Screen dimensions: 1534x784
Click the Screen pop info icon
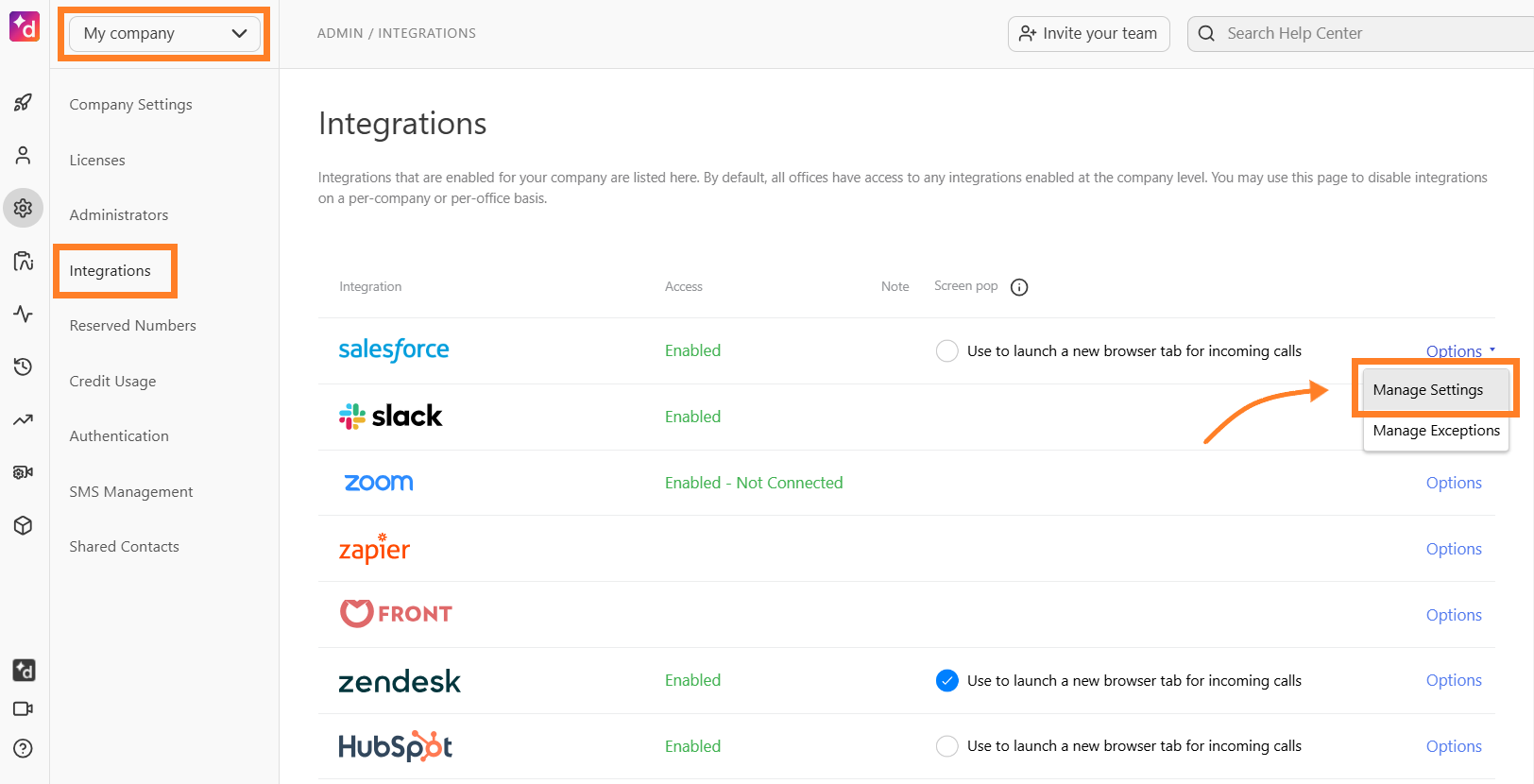1019,287
